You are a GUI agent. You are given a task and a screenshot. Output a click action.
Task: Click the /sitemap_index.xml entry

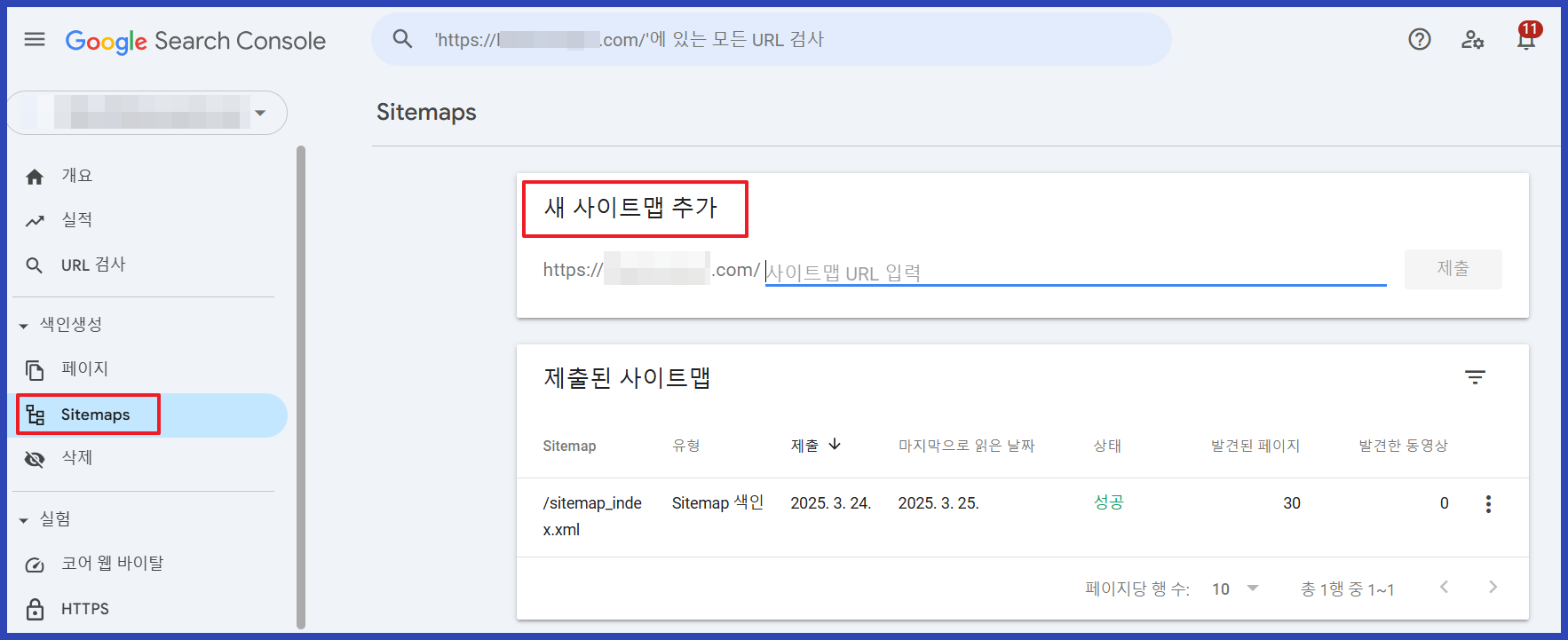pos(592,517)
